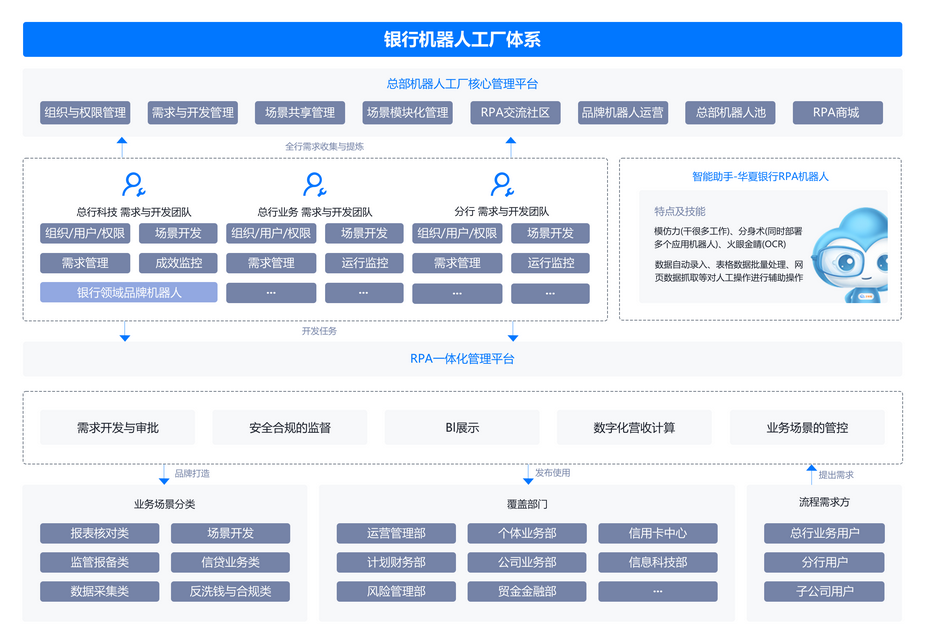This screenshot has height=628, width=927.
Task: Click the down arrow beside 品牌打造
Action: (x=164, y=473)
